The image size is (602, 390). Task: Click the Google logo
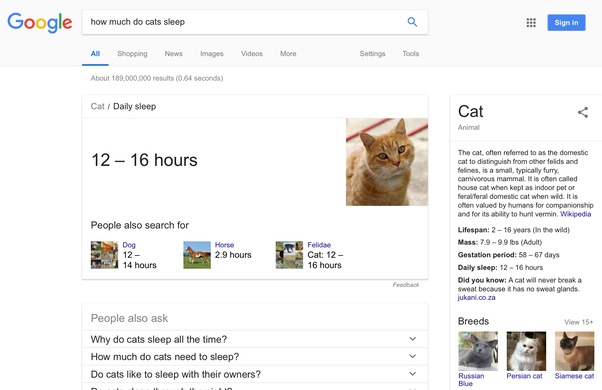[40, 23]
